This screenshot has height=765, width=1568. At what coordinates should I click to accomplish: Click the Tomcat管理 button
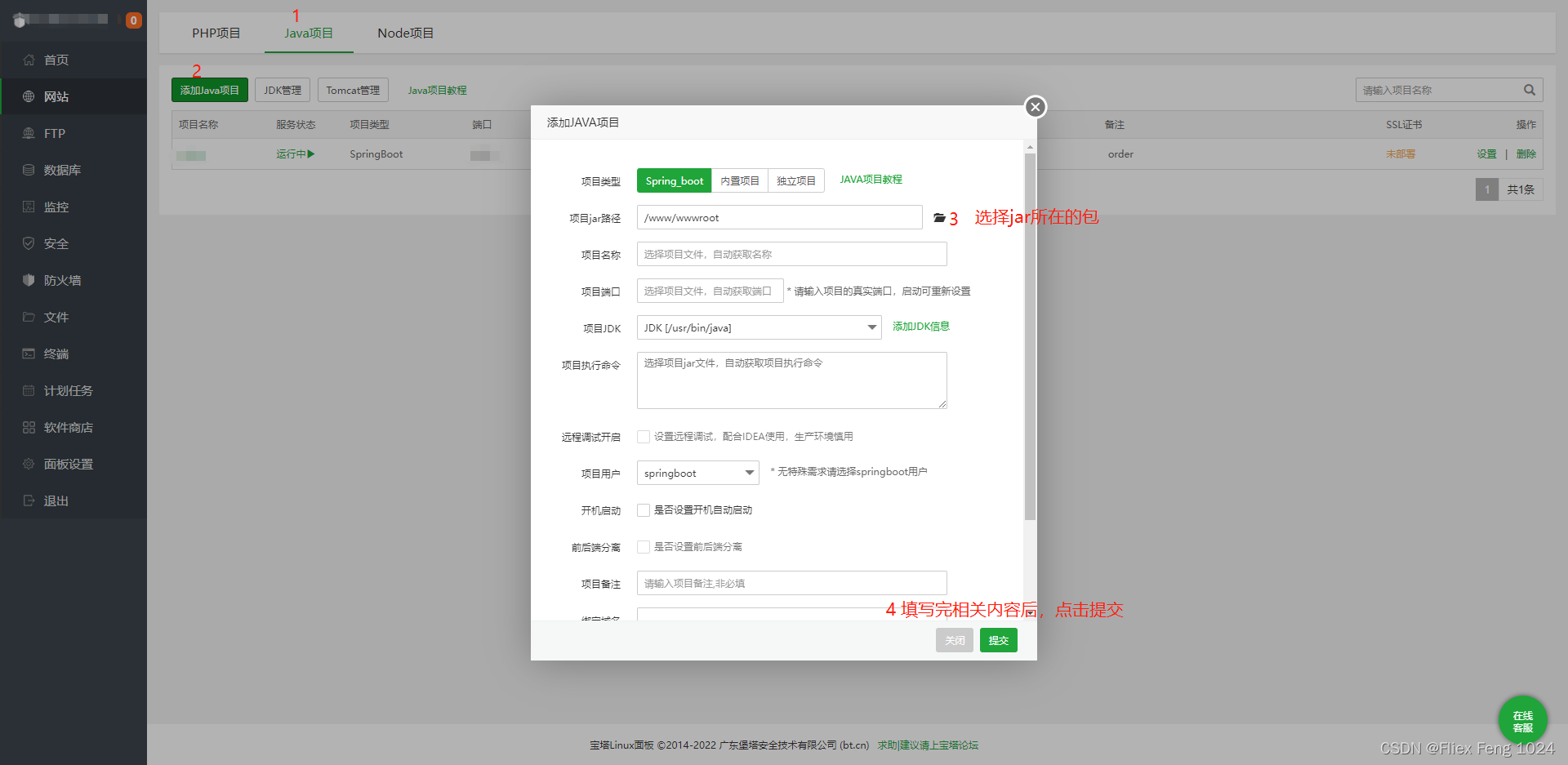tap(353, 90)
